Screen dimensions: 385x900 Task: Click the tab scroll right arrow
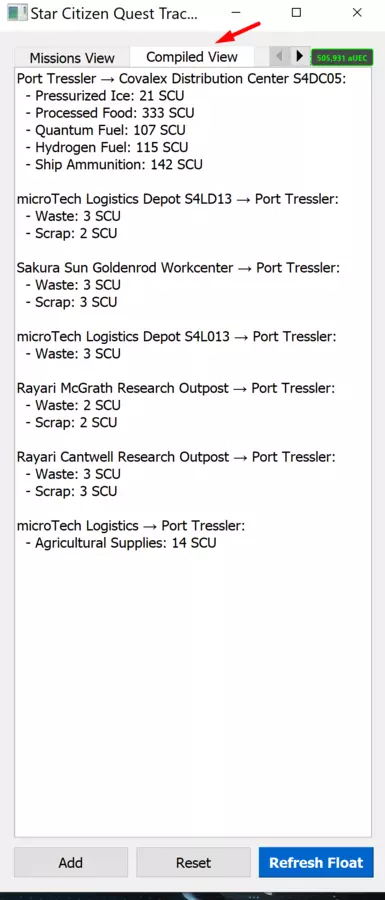pos(298,56)
